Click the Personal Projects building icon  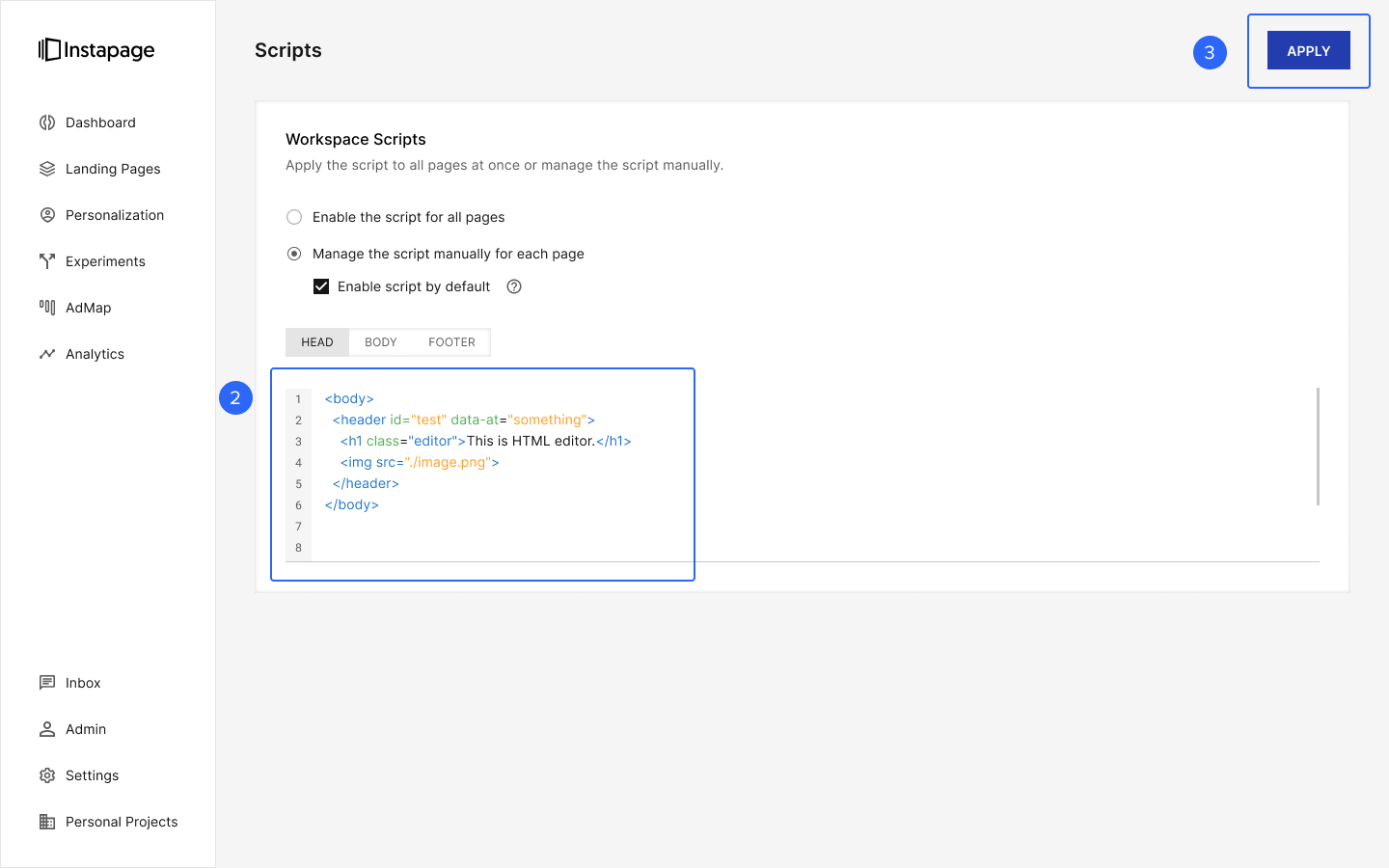(47, 822)
